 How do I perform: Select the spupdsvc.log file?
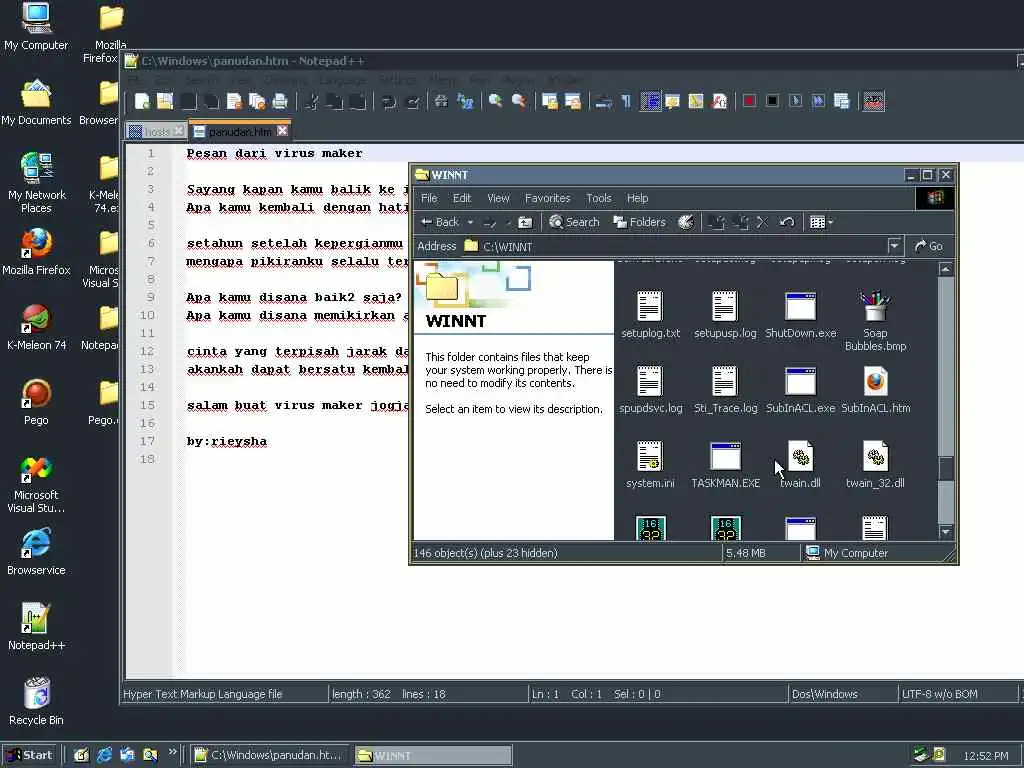(650, 390)
